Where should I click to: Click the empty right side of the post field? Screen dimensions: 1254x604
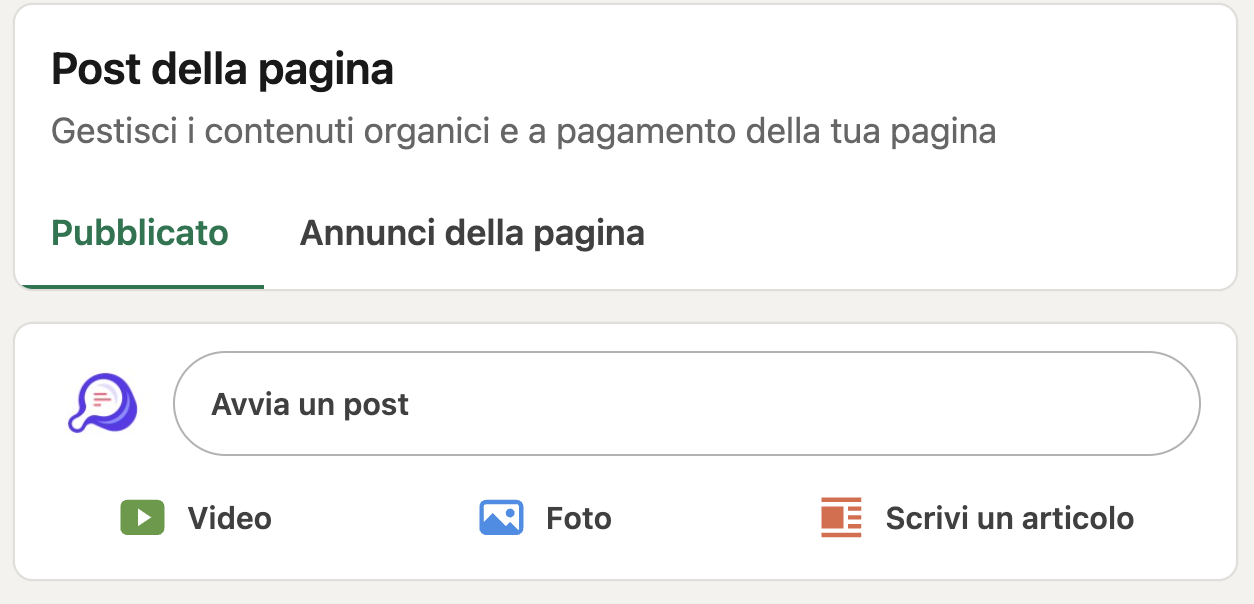pos(1000,404)
